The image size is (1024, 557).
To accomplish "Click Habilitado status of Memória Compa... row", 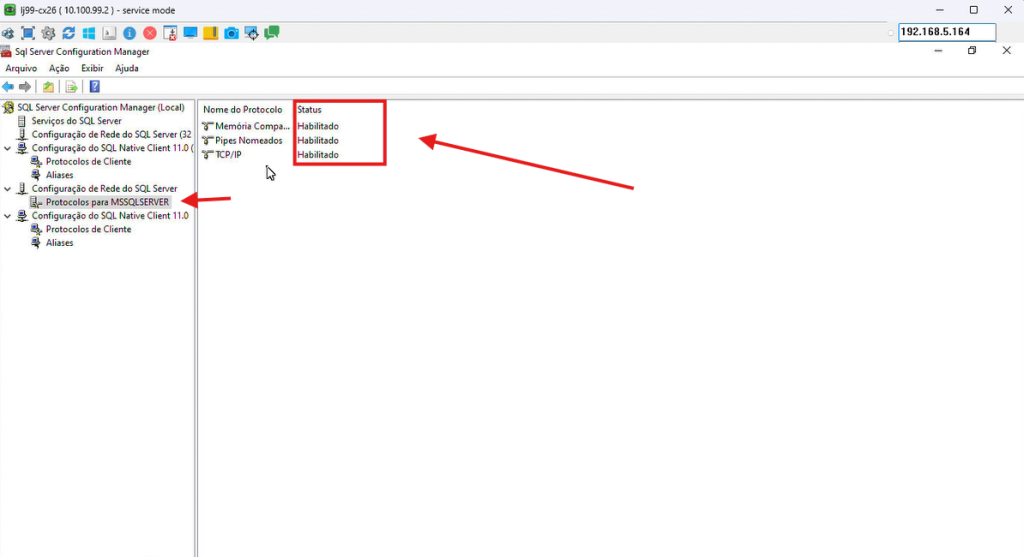I will pyautogui.click(x=318, y=126).
